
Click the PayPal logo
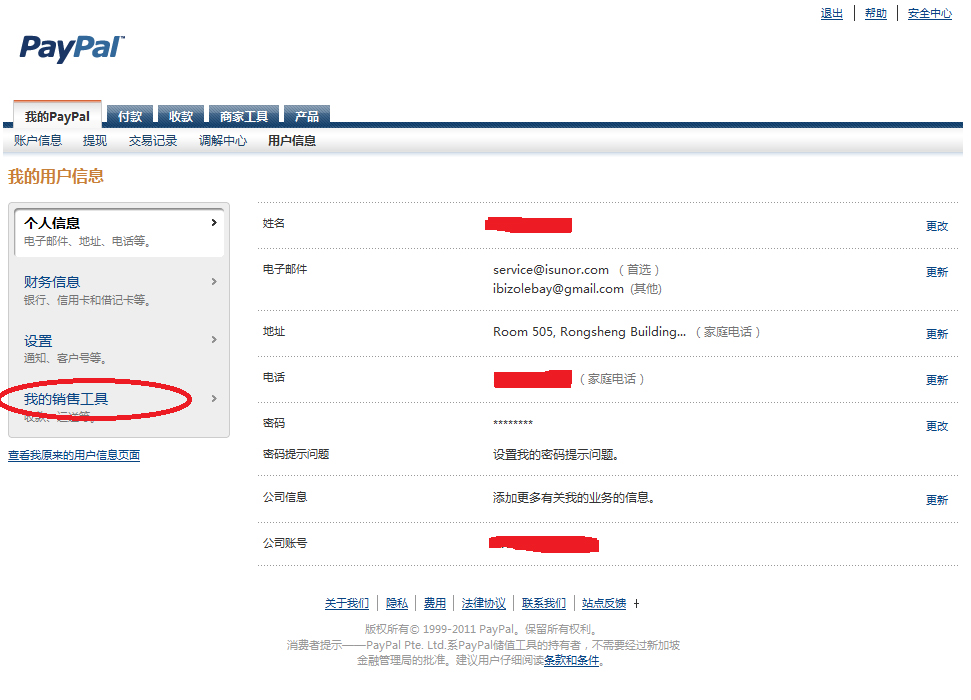(72, 48)
